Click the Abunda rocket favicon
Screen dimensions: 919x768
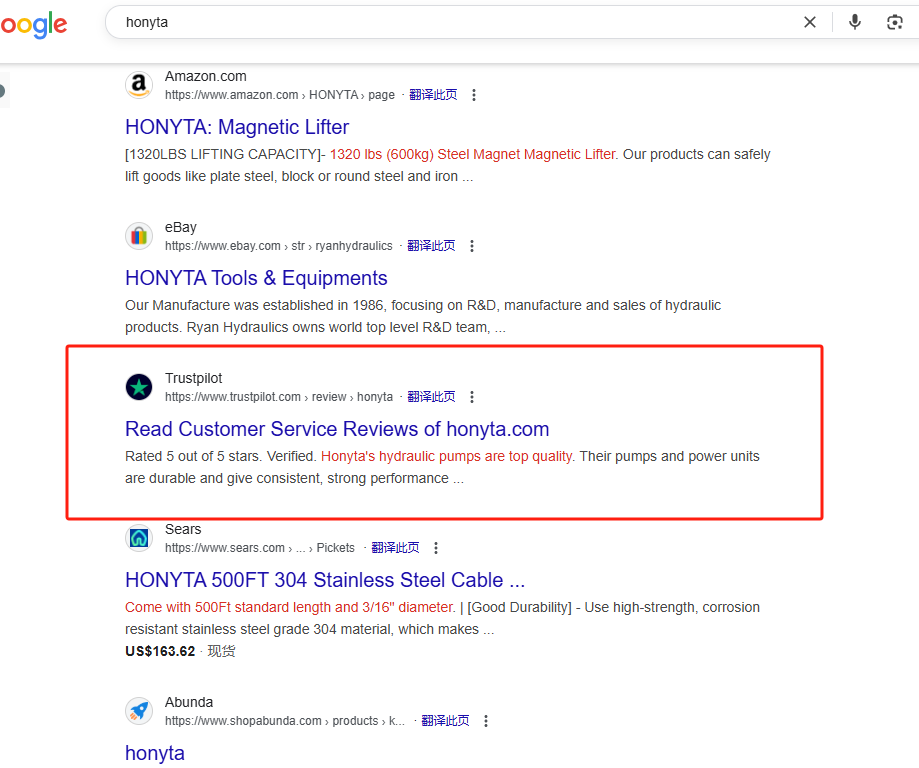[139, 711]
